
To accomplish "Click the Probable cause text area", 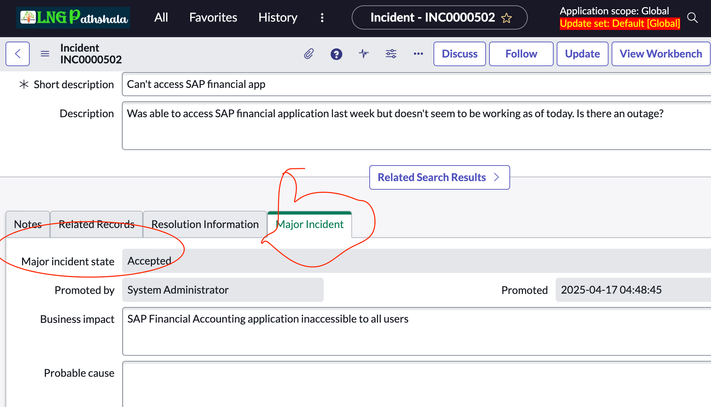I will pos(416,384).
